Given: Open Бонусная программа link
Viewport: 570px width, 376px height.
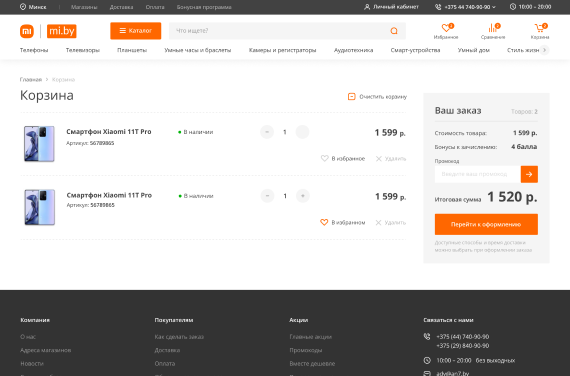Looking at the screenshot, I should click(x=204, y=7).
